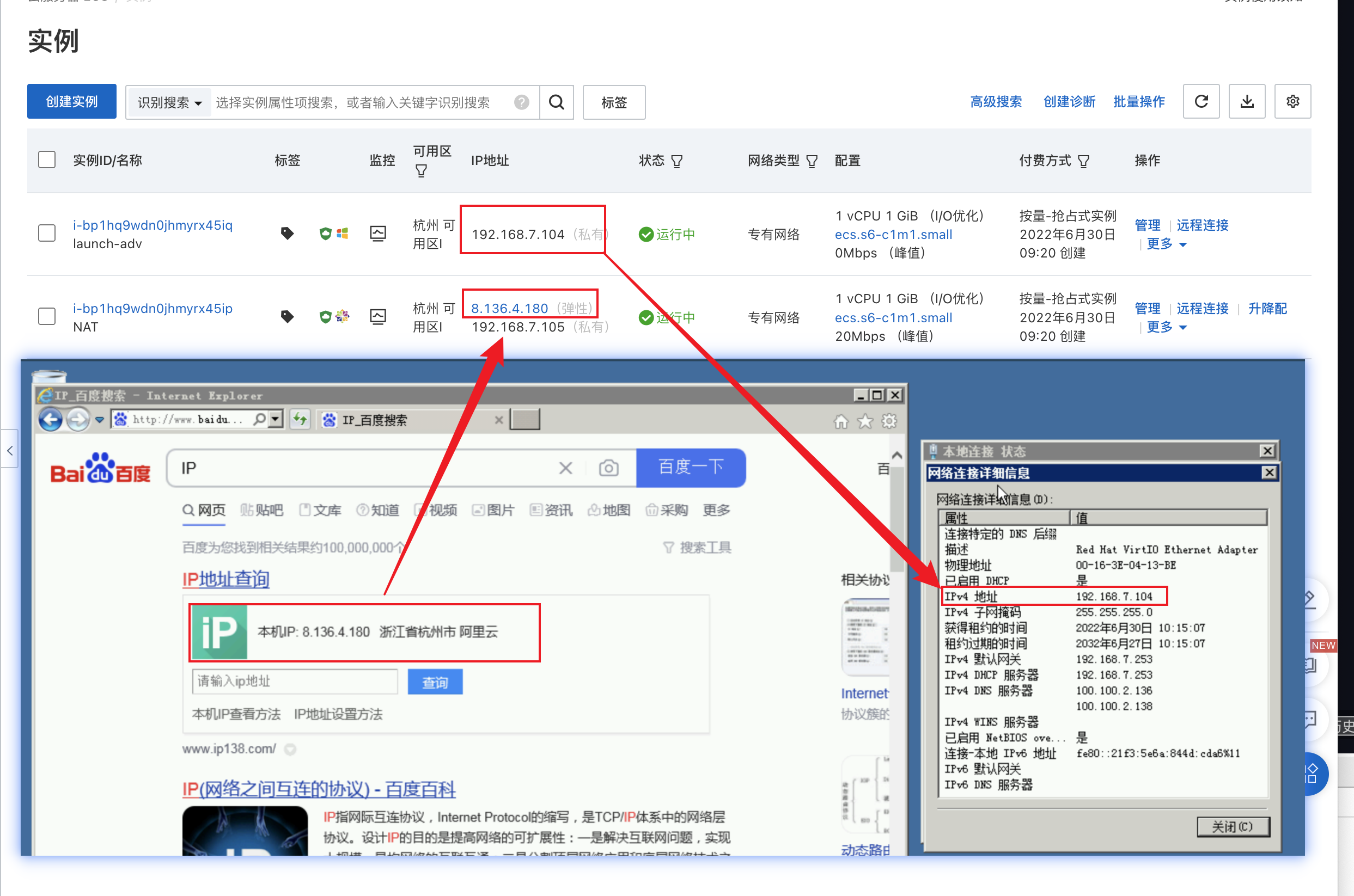Viewport: 1354px width, 896px height.
Task: Open monitoring chart for launch-adv instance
Action: point(378,234)
